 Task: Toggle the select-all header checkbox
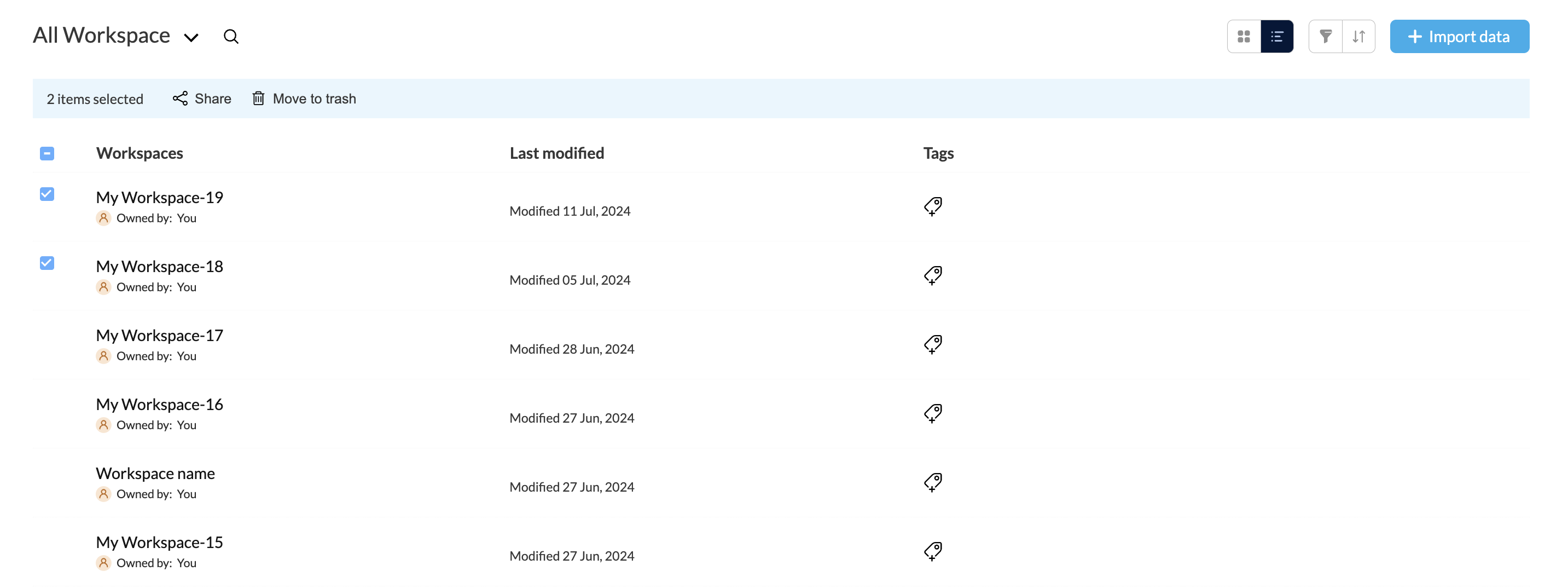click(47, 153)
